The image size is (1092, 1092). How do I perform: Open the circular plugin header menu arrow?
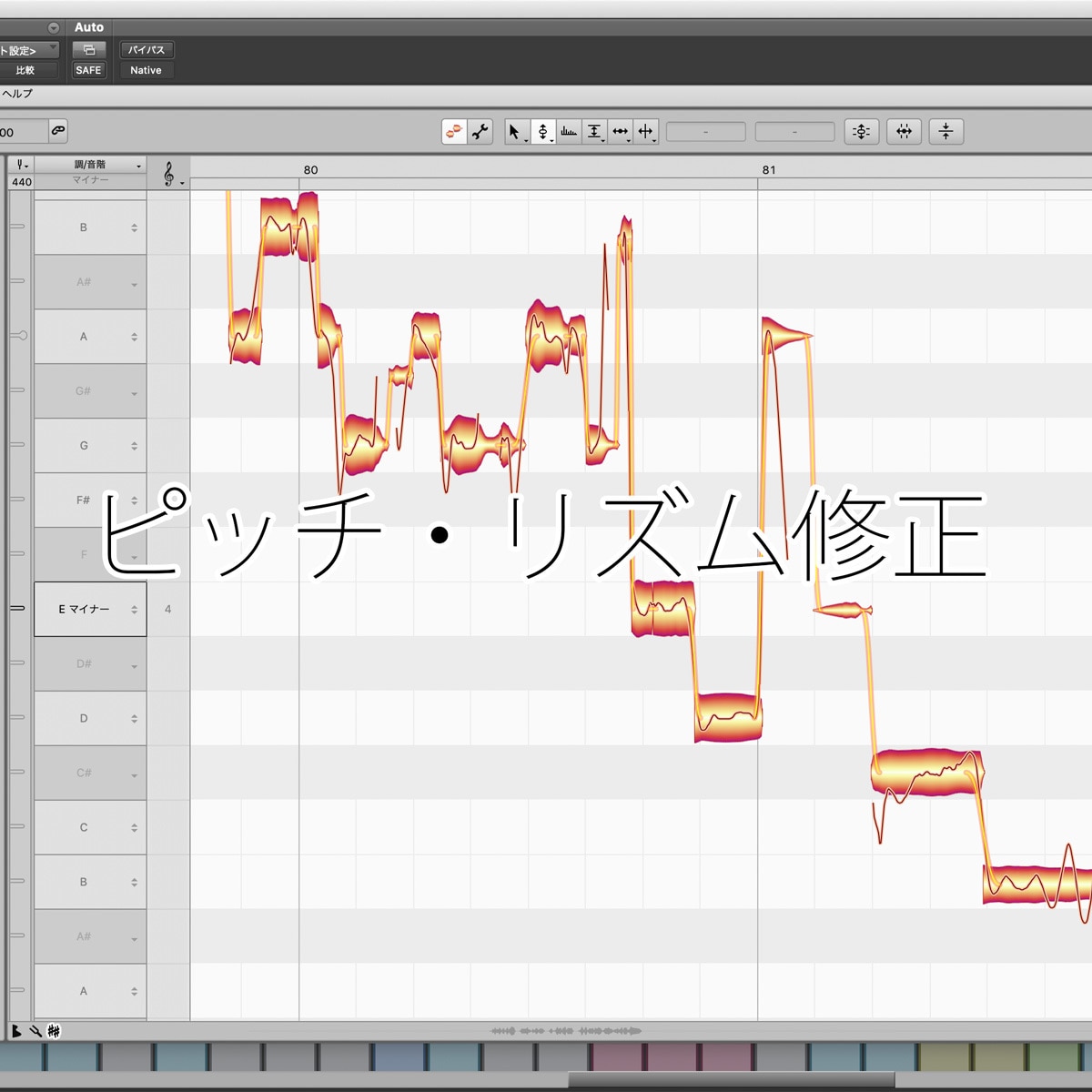tap(54, 28)
